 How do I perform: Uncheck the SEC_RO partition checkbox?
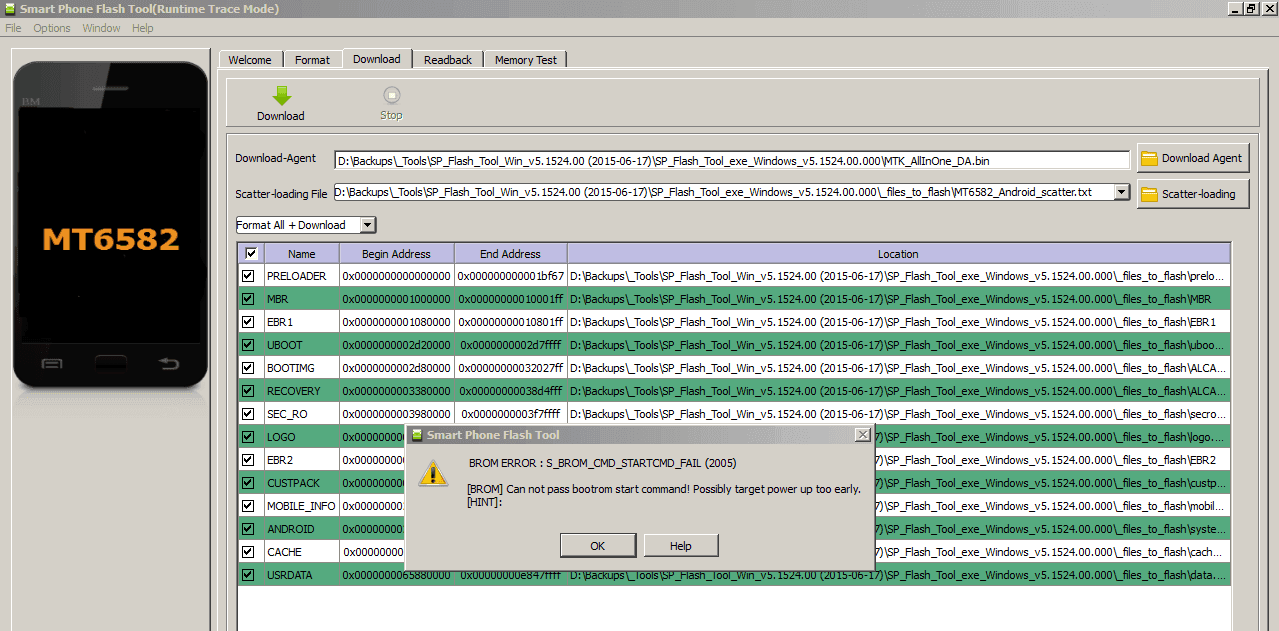point(248,414)
